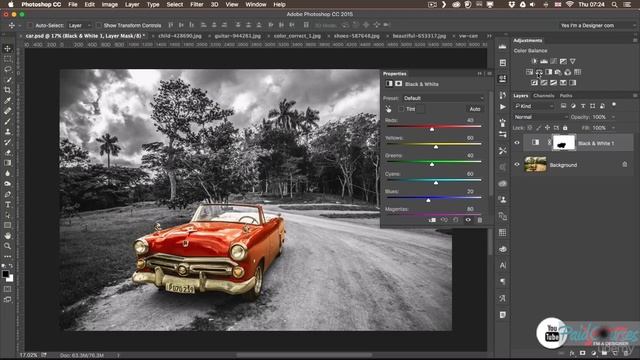Filter layers by type (T) icon
Viewport: 640px width, 360px height.
click(x=583, y=106)
